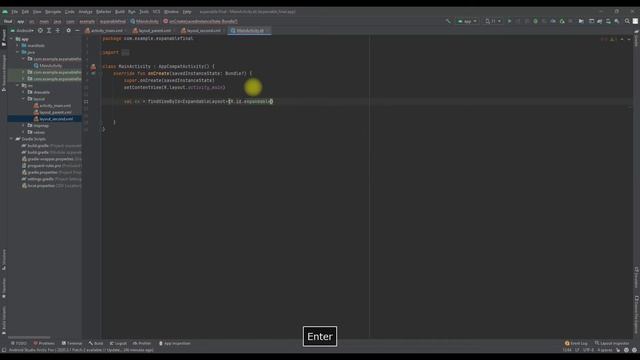The height and width of the screenshot is (360, 640).
Task: Click the class gutter icon beside MainActivity
Action: tap(93, 67)
